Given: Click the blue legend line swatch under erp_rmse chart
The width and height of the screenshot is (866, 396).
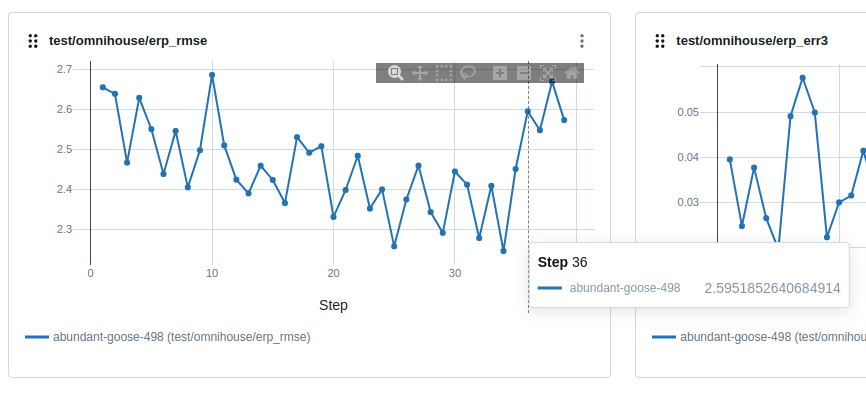Looking at the screenshot, I should pyautogui.click(x=37, y=337).
